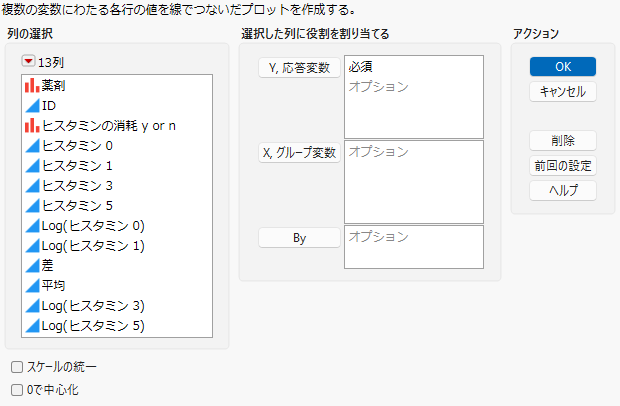Click the blue triangle icon beside 平均
This screenshot has width=620, height=406.
tap(32, 285)
